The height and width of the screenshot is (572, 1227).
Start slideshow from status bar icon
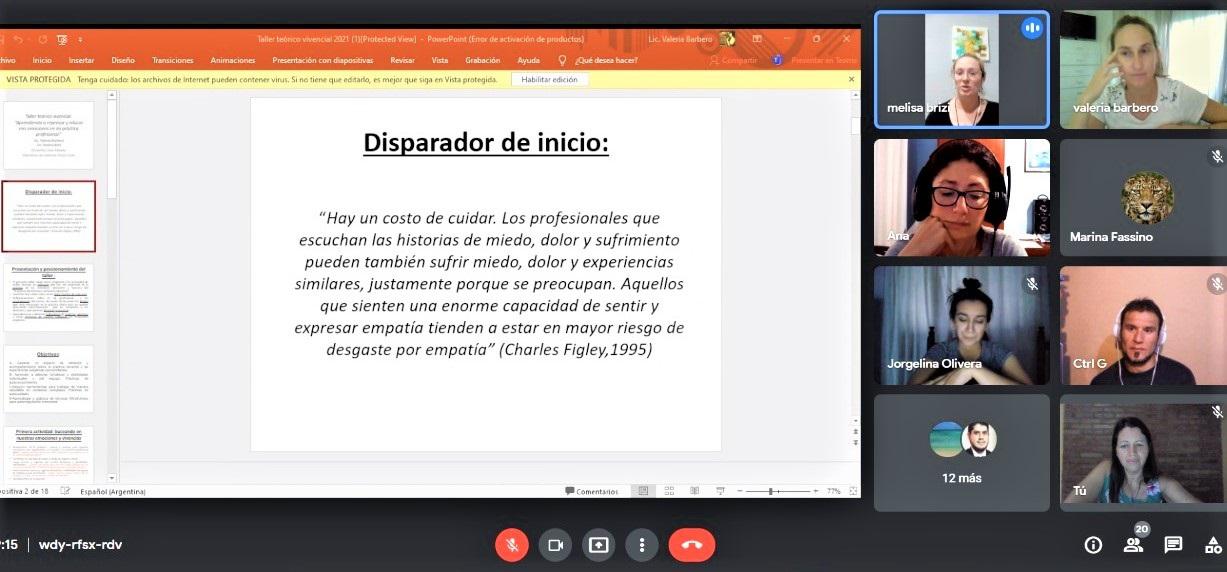tap(721, 491)
